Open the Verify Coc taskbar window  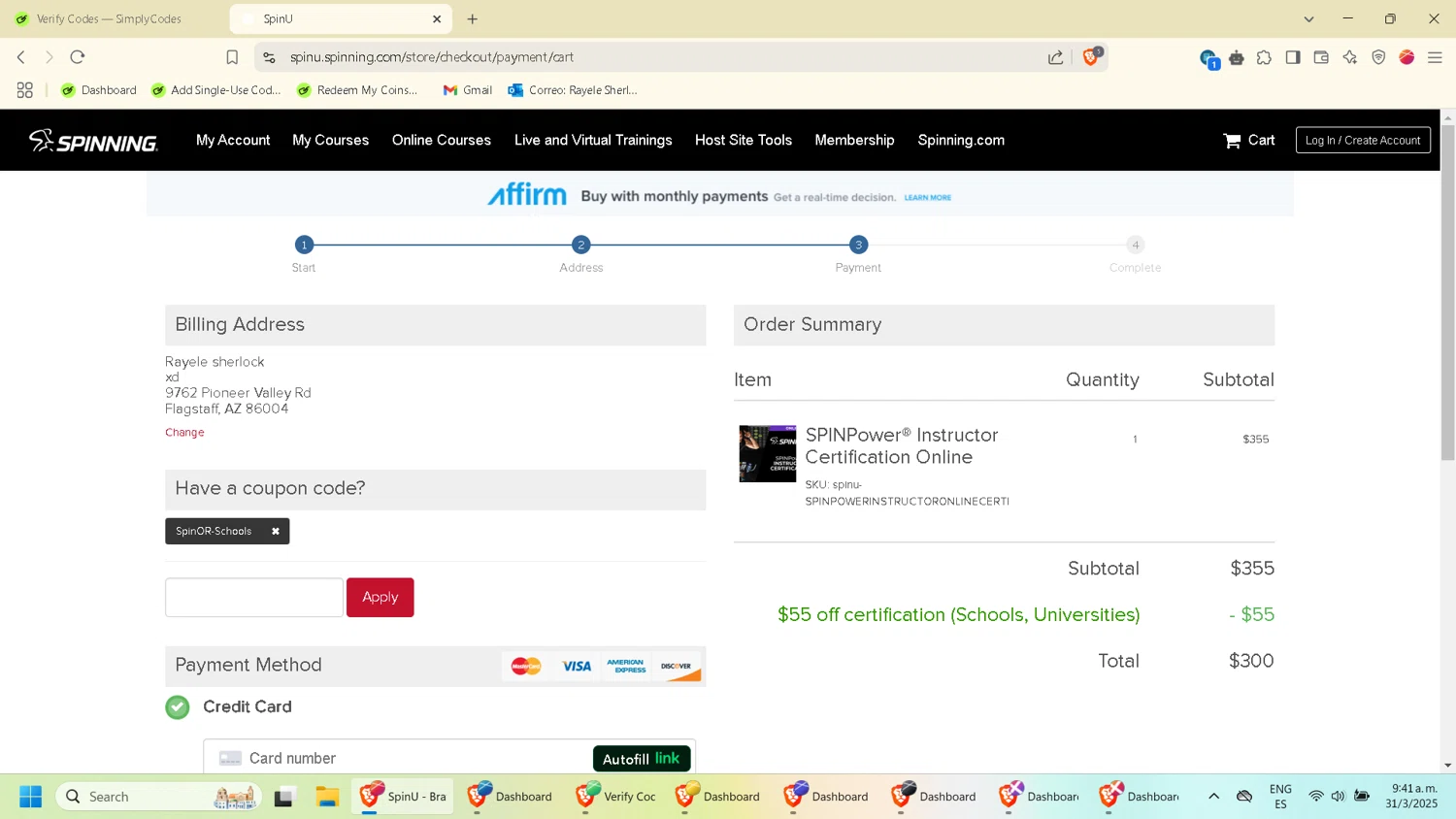pyautogui.click(x=616, y=797)
